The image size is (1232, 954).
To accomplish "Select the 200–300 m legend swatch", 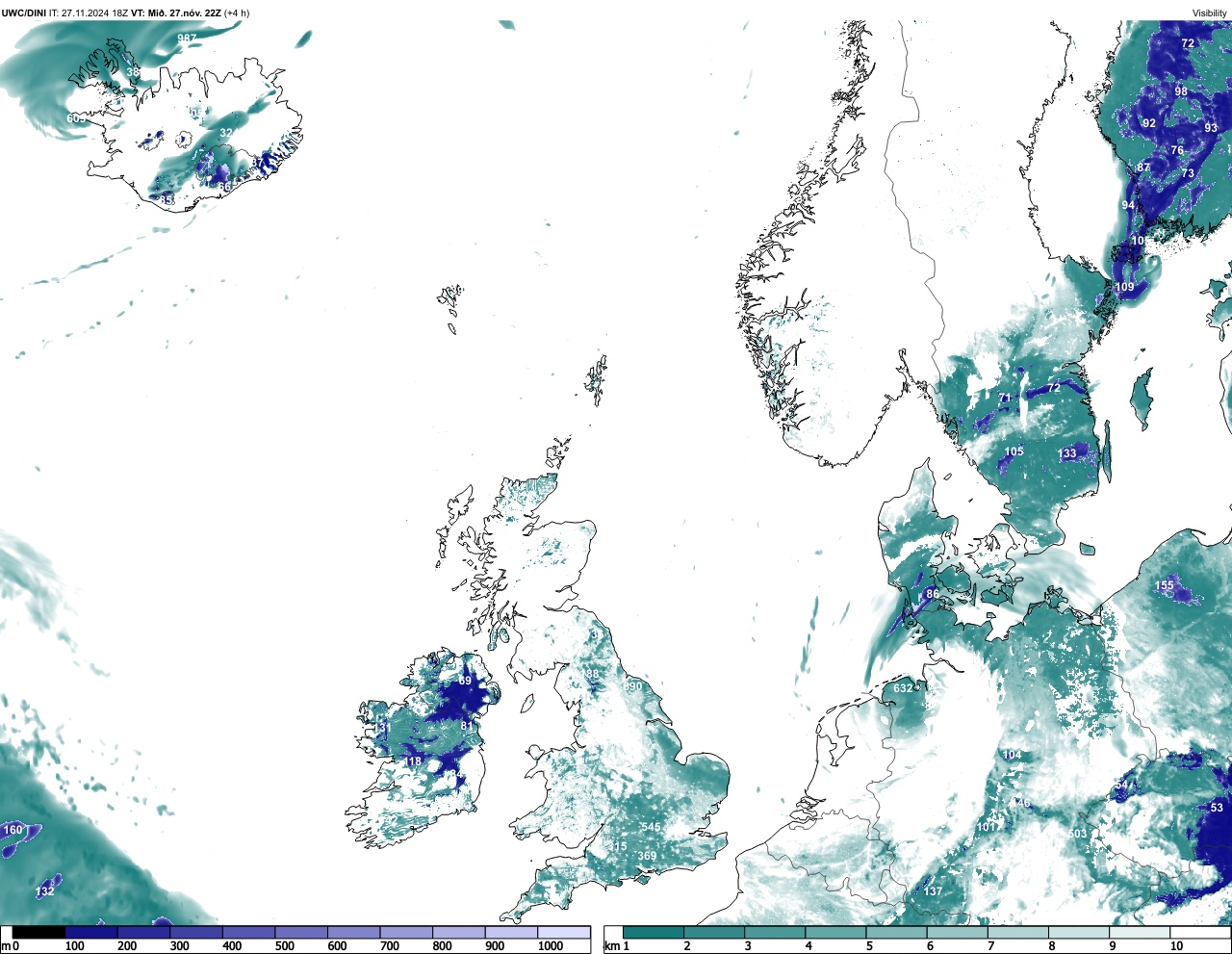I will [x=143, y=932].
